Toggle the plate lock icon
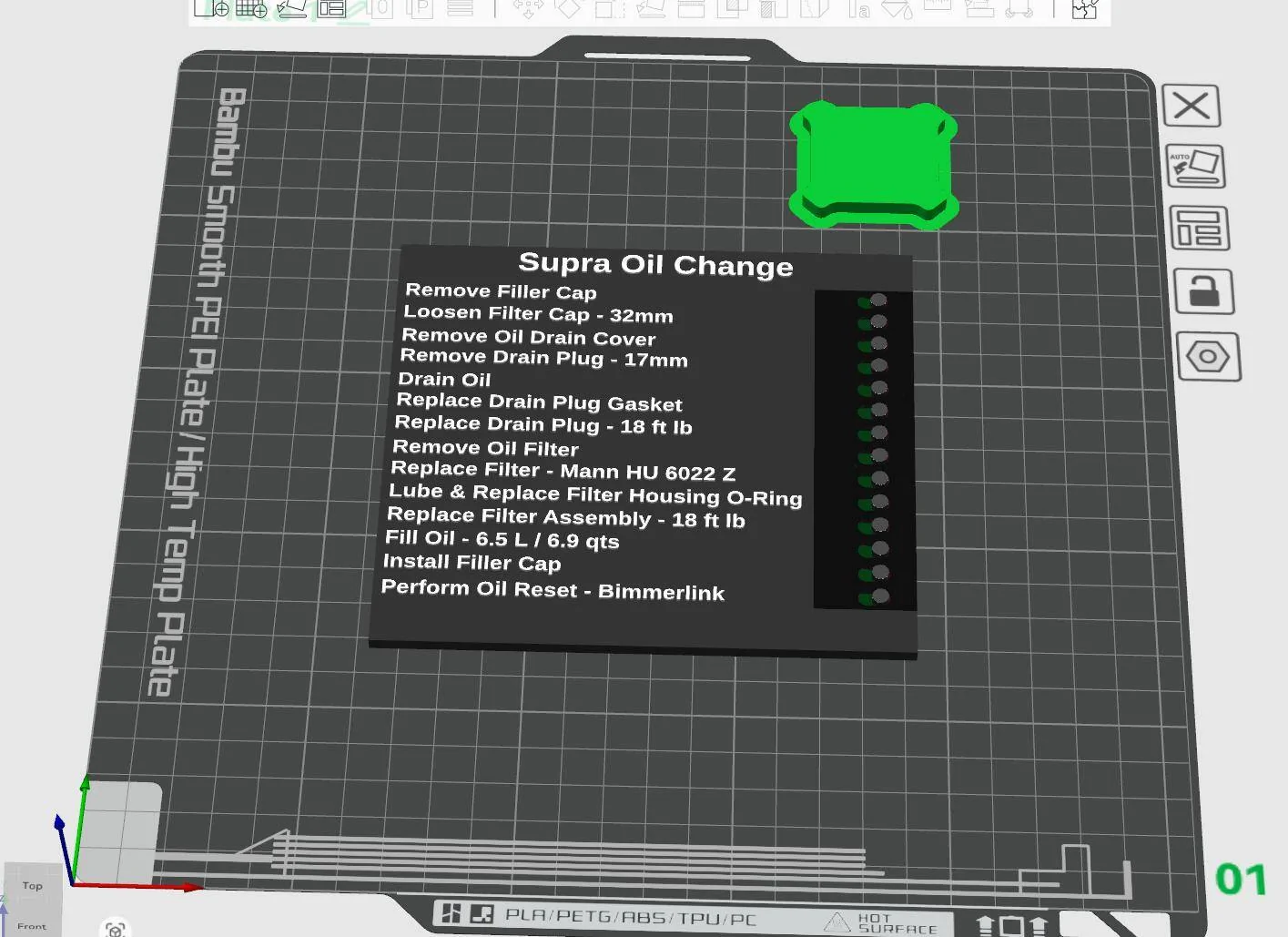The width and height of the screenshot is (1288, 937). [1204, 291]
